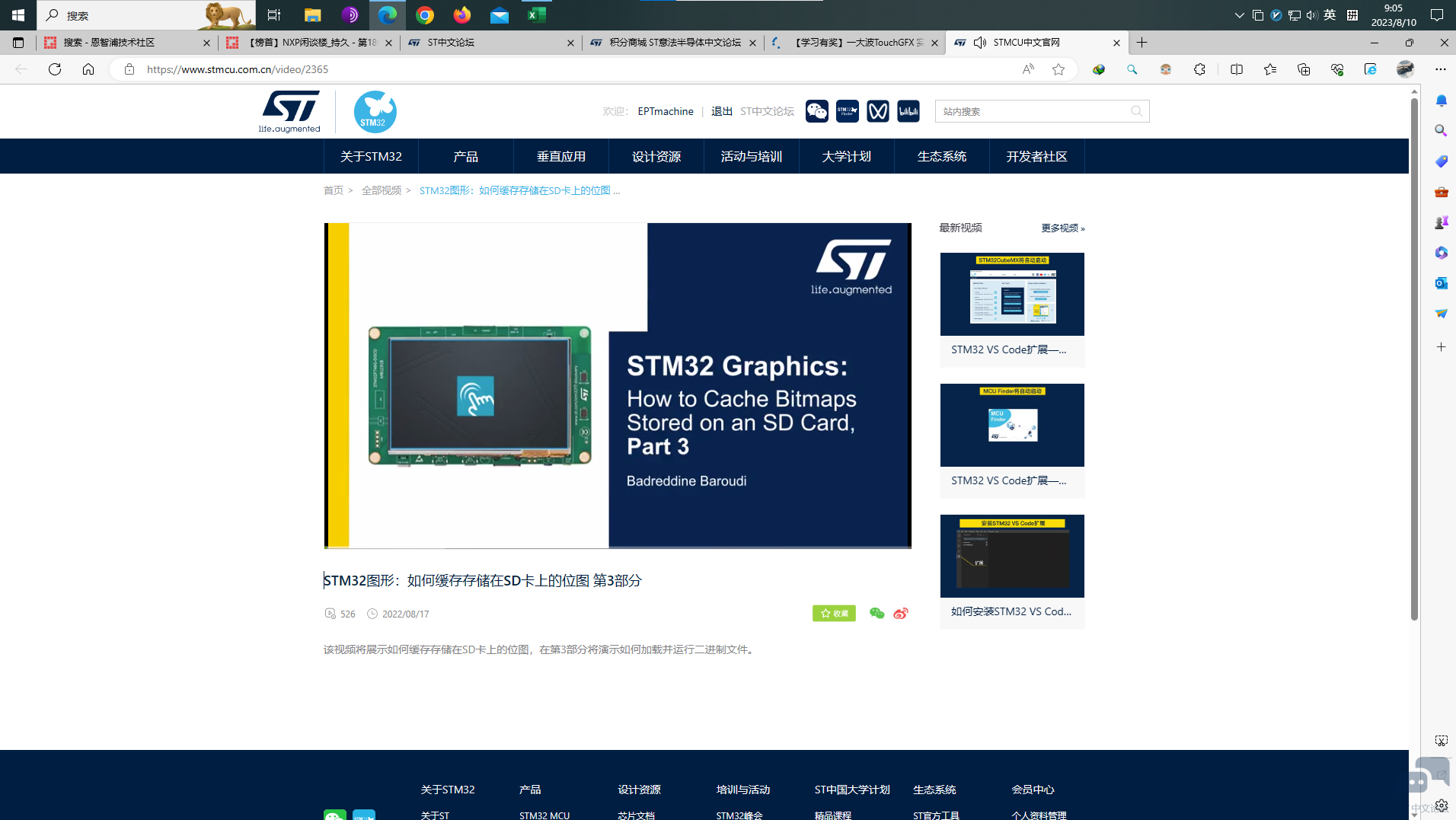Viewport: 1456px width, 820px height.
Task: Switch to the 积分商城 browser tab
Action: (672, 43)
